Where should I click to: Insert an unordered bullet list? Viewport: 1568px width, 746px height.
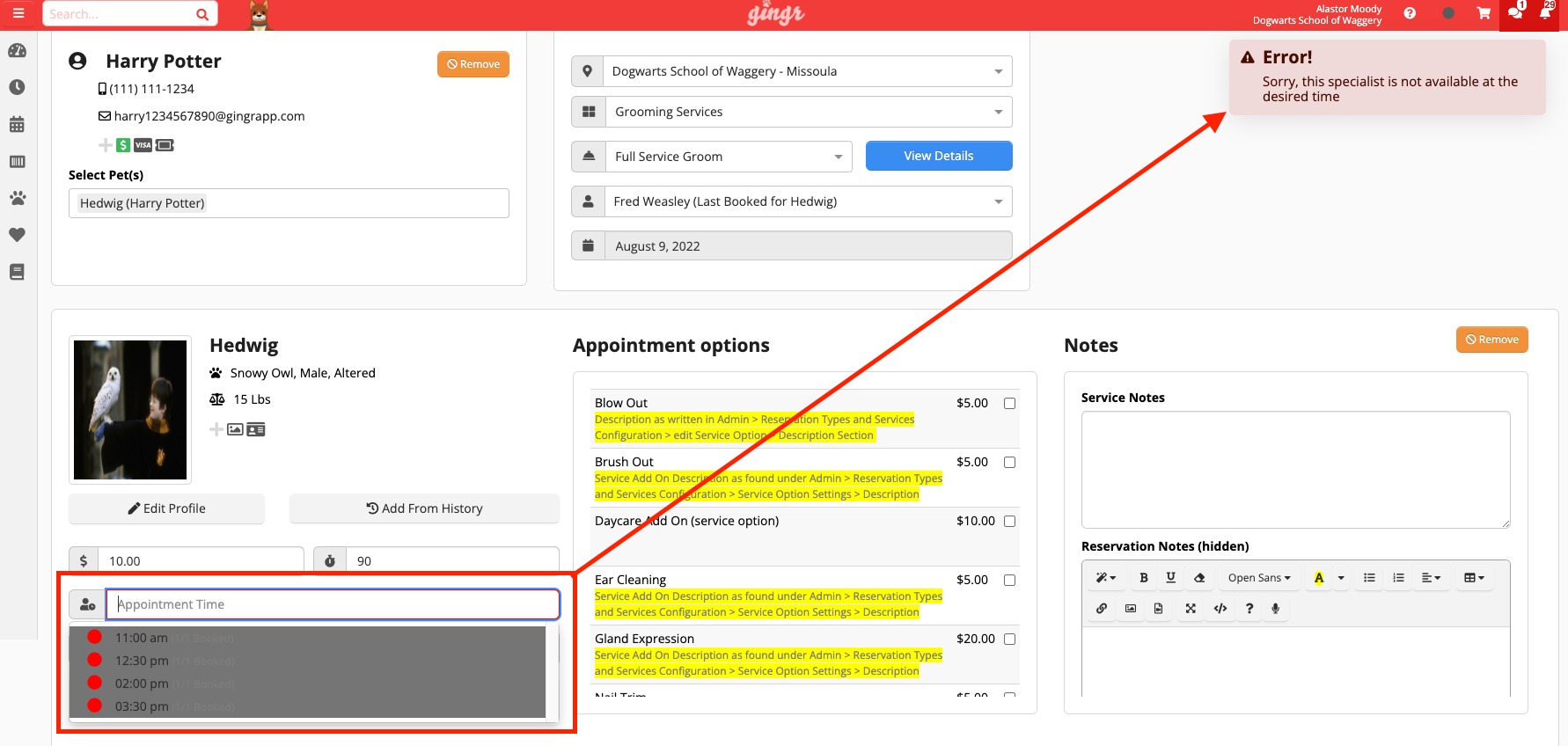pos(1369,578)
